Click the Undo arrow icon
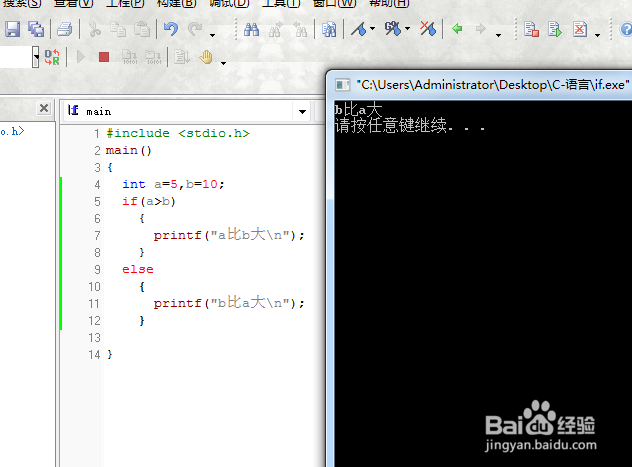Image resolution: width=632 pixels, height=467 pixels. 171,29
